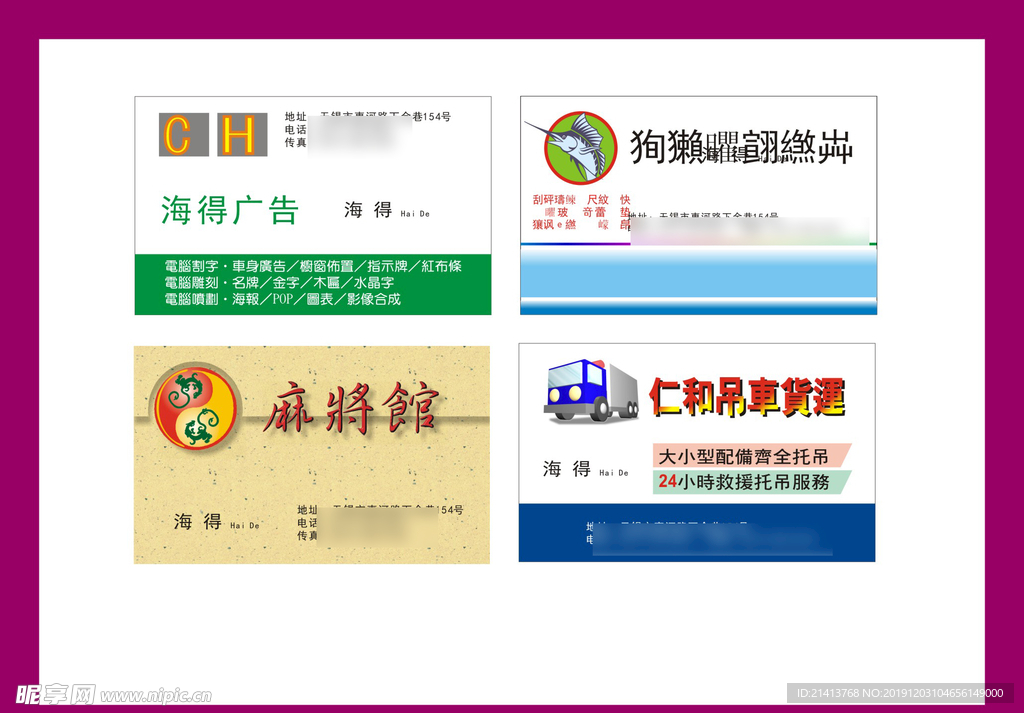
Task: Click the 大小型配備齊全托吊 banner
Action: [x=749, y=456]
